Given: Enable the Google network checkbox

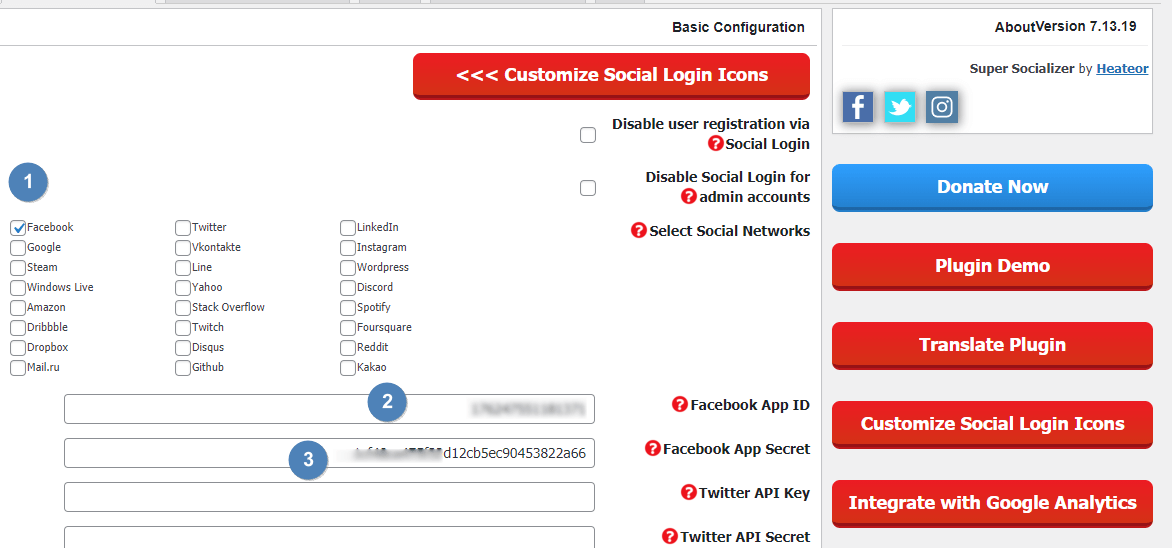Looking at the screenshot, I should pyautogui.click(x=18, y=248).
